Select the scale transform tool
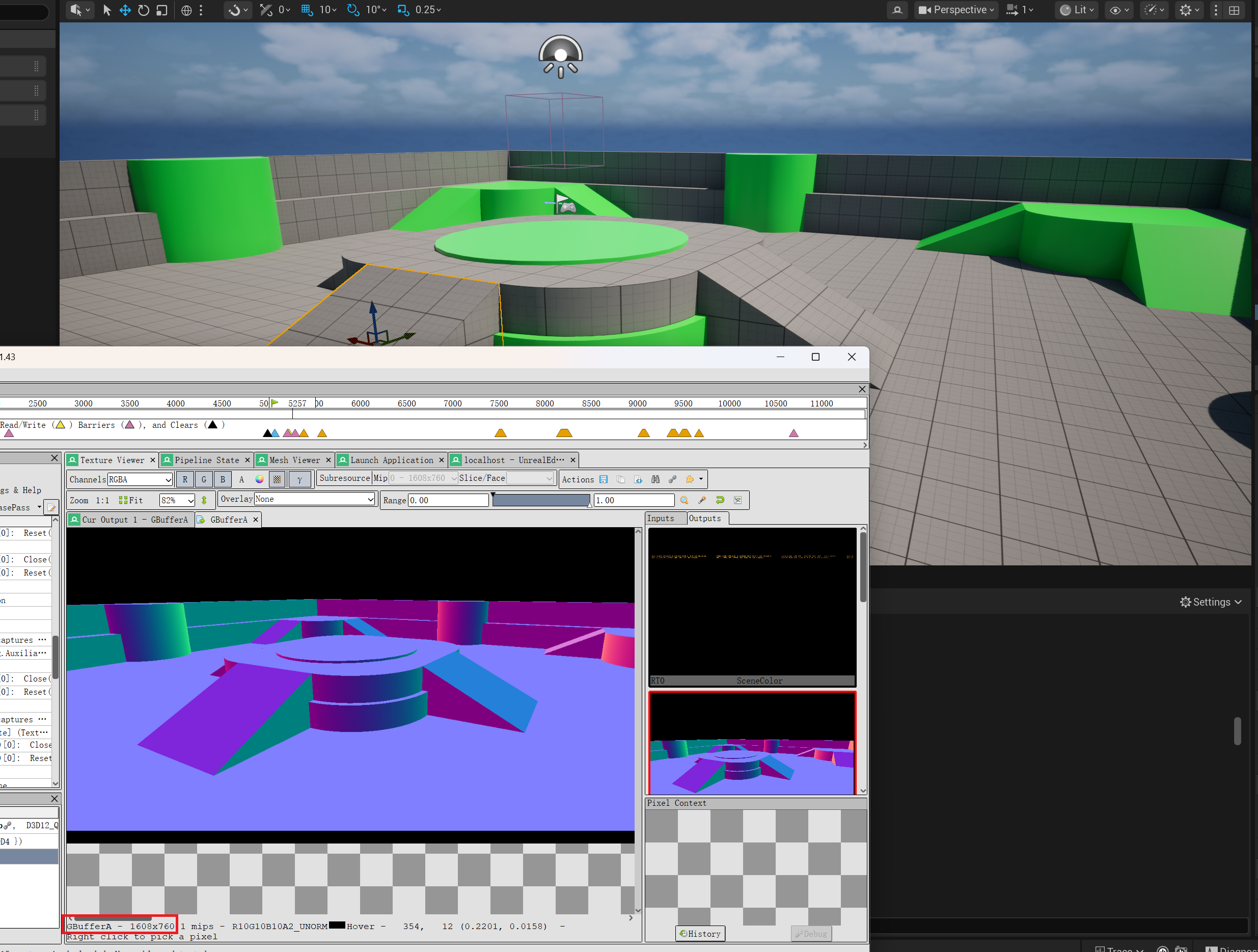This screenshot has width=1258, height=952. (161, 10)
